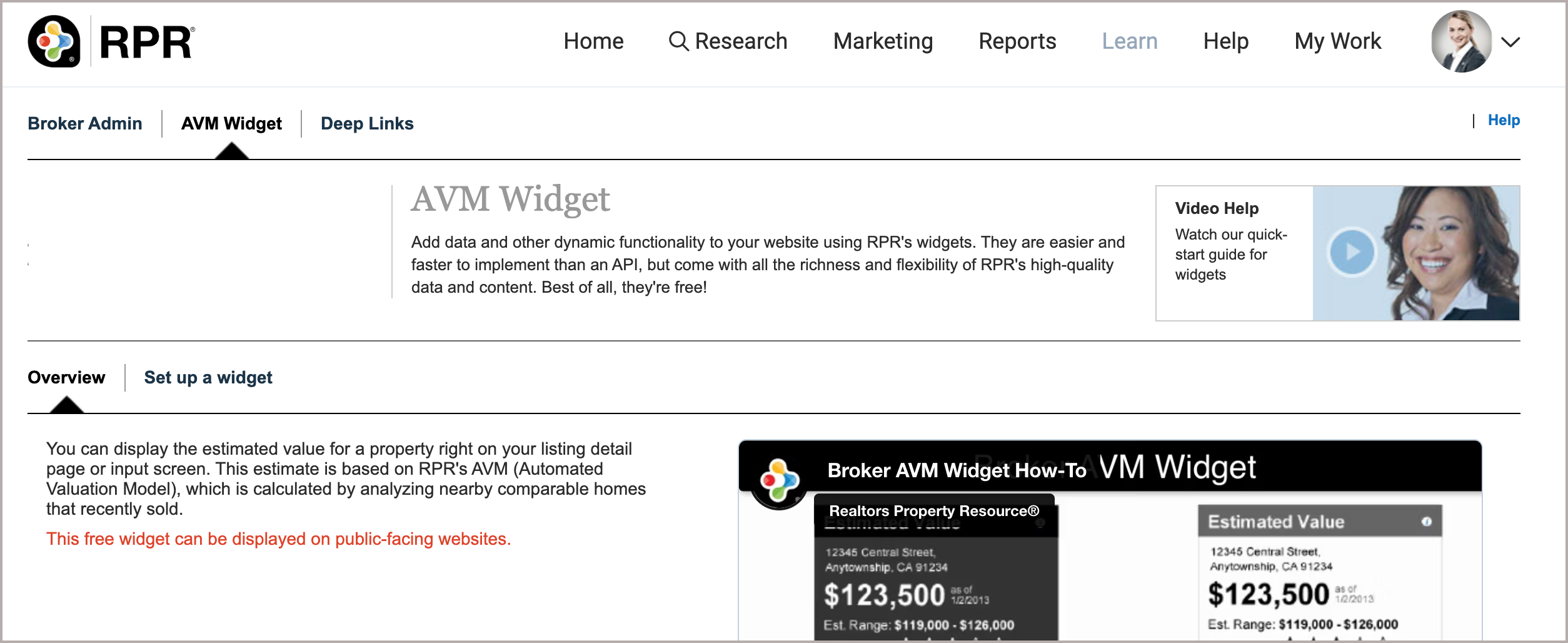The height and width of the screenshot is (643, 1568).
Task: Switch to the Broker Admin tab
Action: point(85,123)
